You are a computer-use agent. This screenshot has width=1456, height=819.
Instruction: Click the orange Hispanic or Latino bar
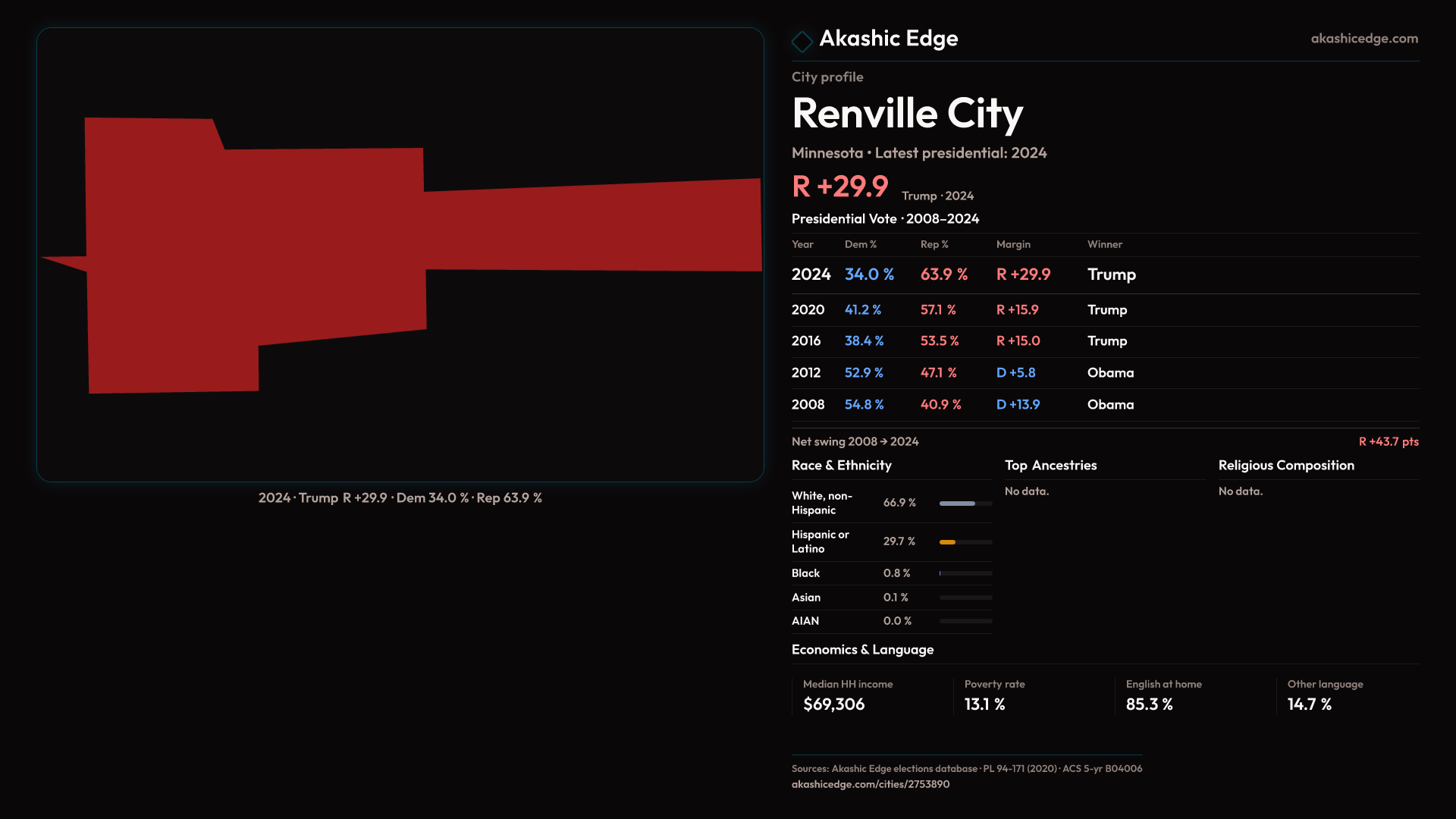[x=948, y=542]
